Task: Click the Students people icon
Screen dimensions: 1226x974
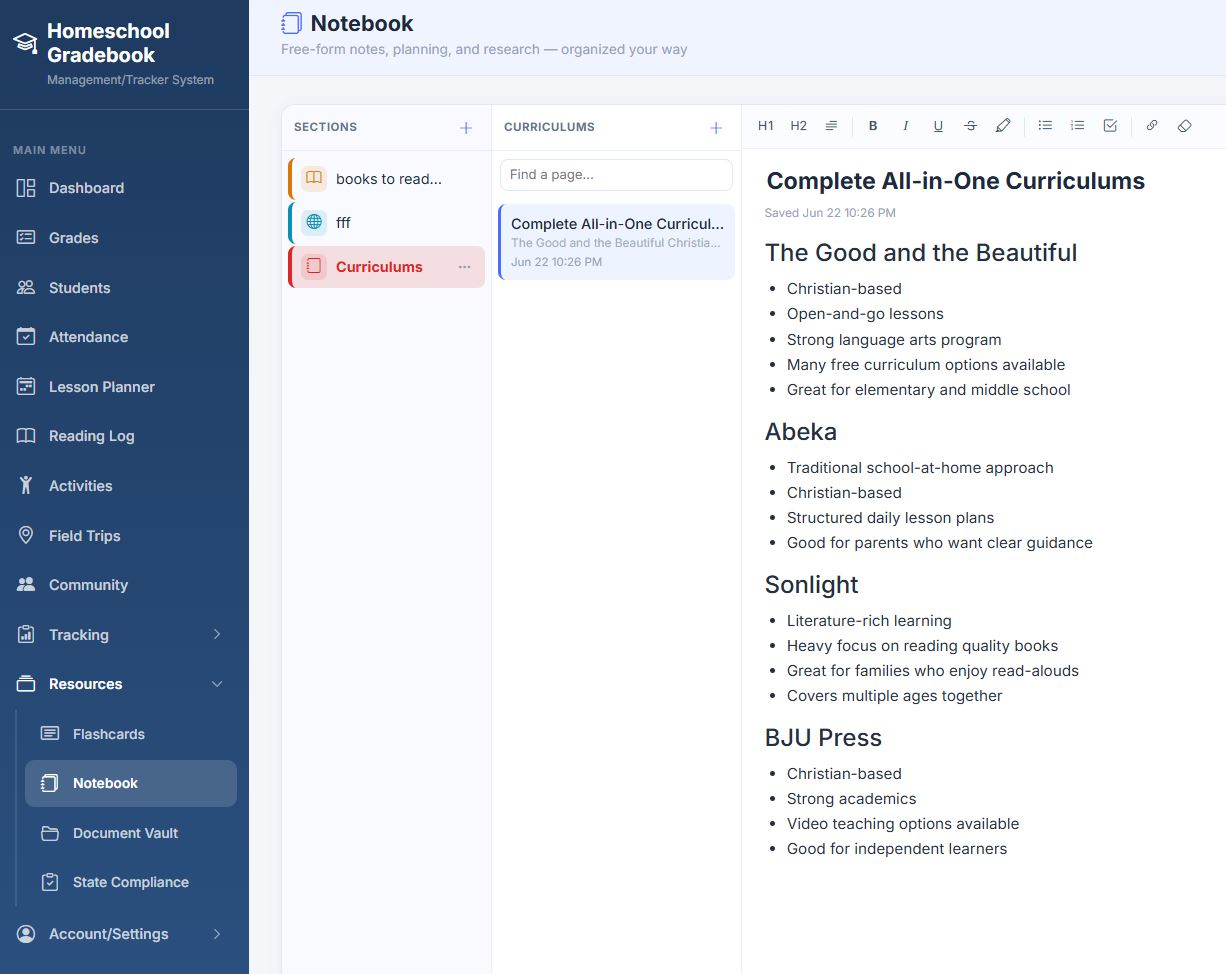Action: 26,288
